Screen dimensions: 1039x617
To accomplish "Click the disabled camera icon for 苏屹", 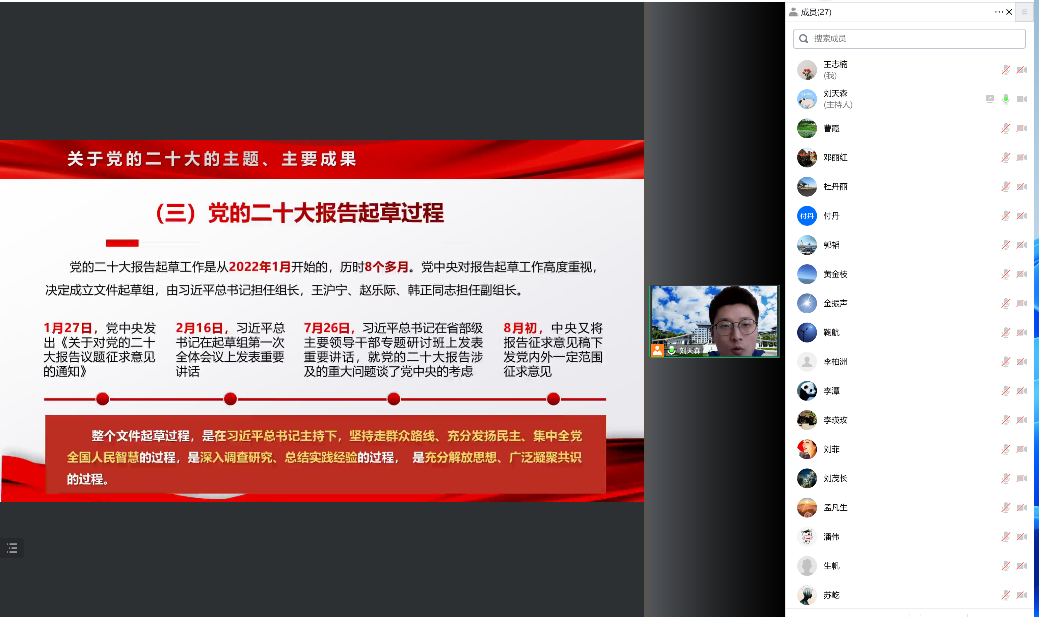I will tap(1022, 595).
